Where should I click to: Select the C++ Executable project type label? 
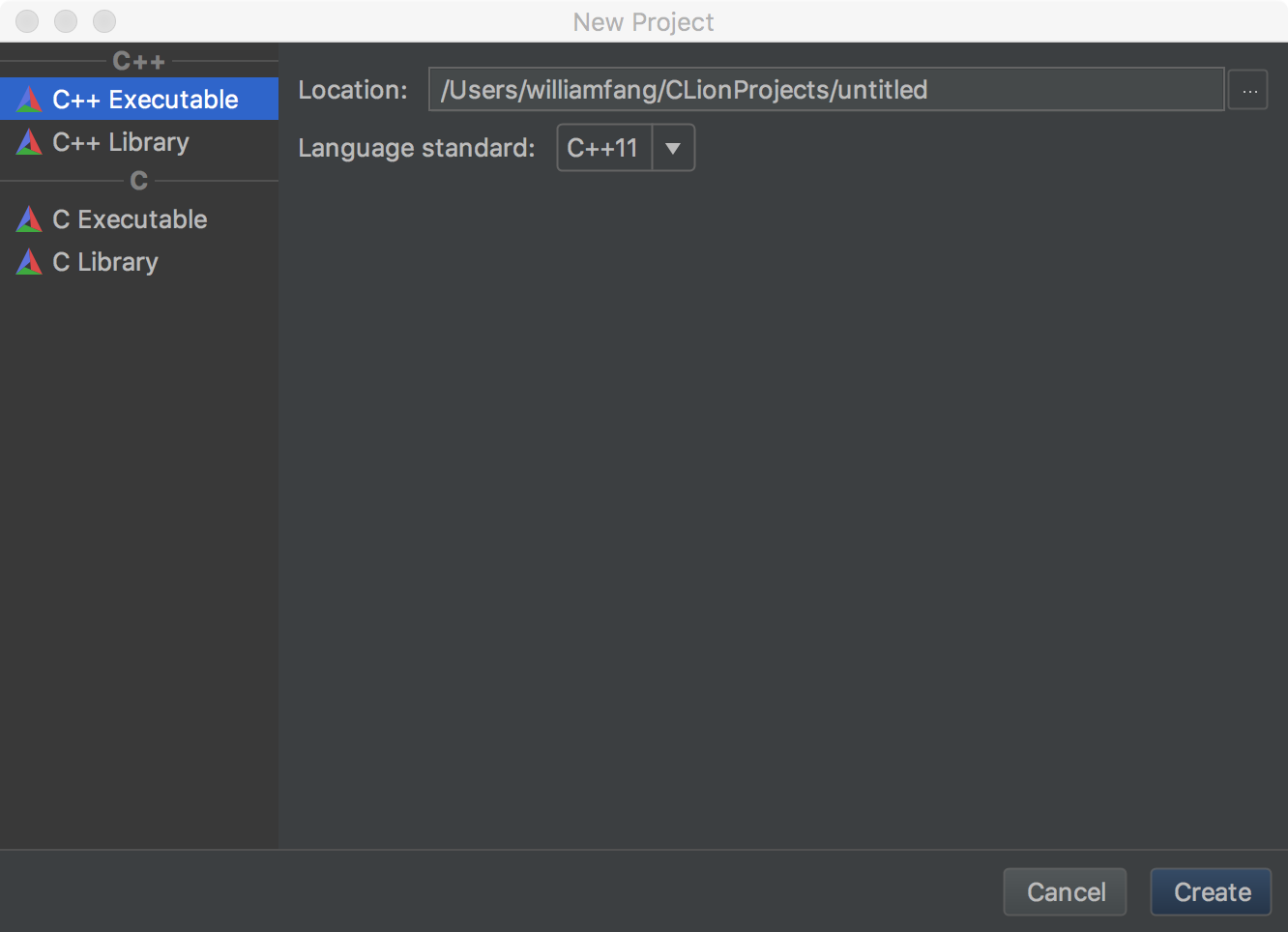(145, 100)
